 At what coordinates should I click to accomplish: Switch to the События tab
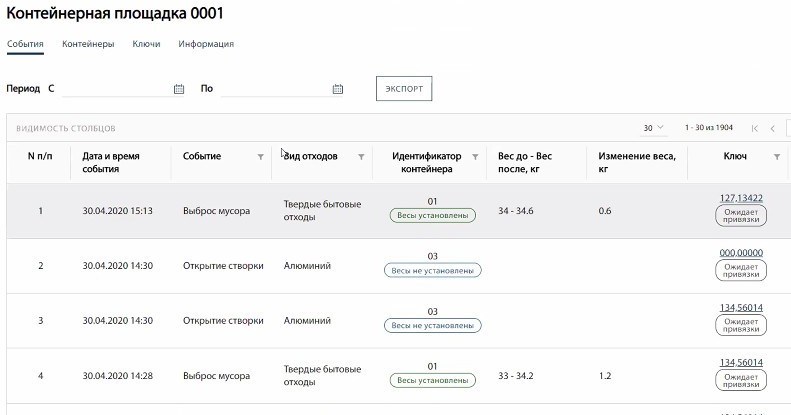[x=25, y=44]
